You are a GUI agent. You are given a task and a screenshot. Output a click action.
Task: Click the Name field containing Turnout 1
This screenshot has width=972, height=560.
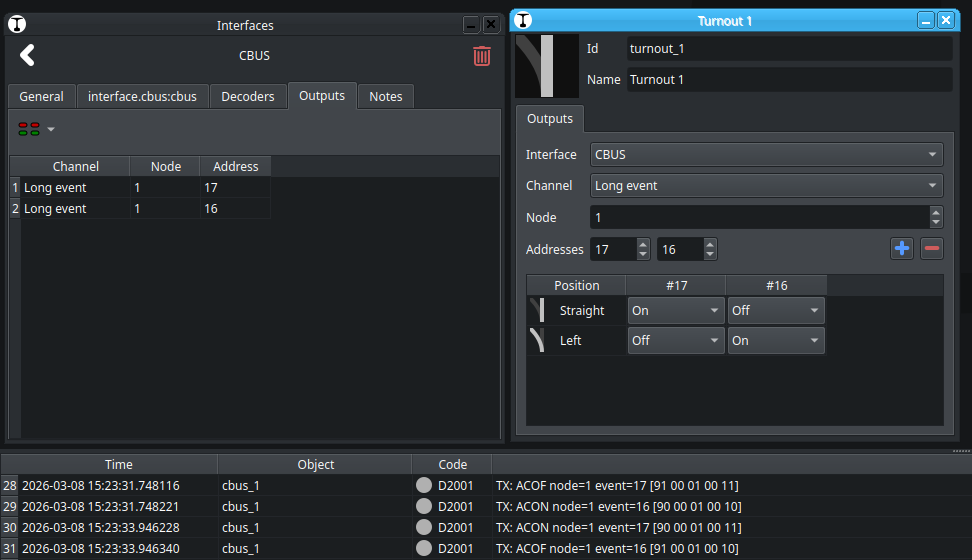[x=788, y=80]
